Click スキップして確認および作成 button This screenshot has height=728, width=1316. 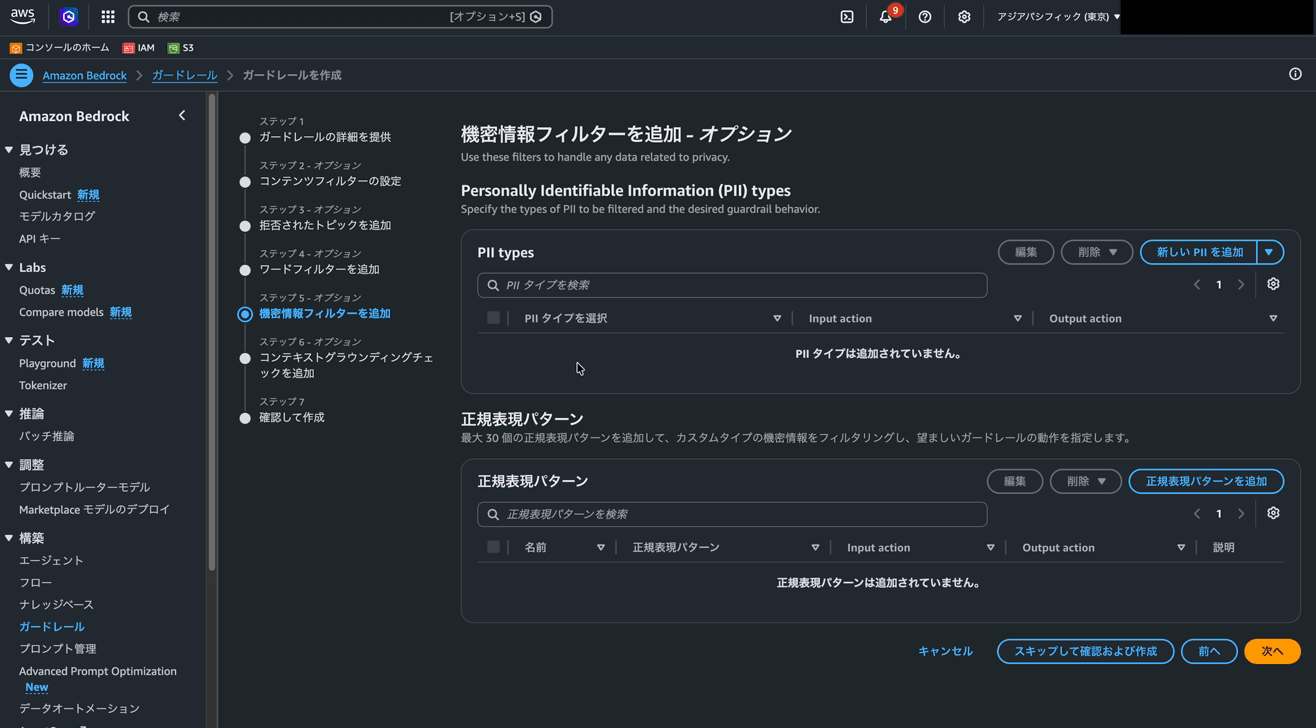[x=1085, y=651]
